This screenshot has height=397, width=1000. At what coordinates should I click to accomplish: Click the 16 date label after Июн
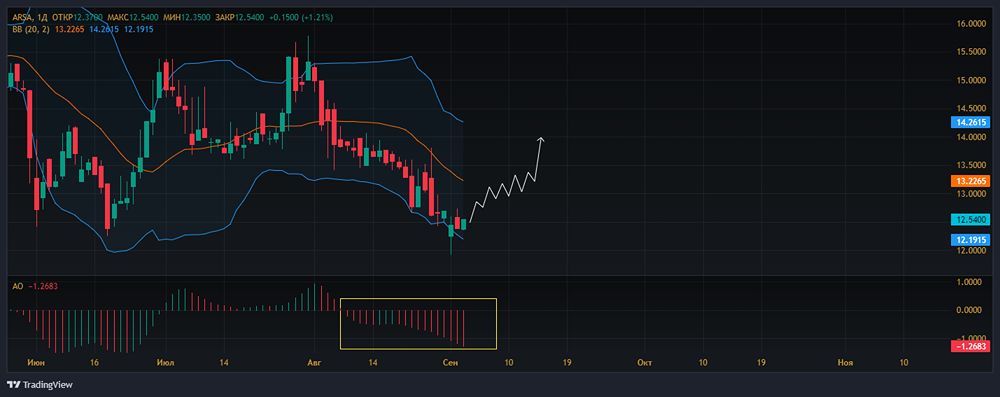pyautogui.click(x=94, y=362)
